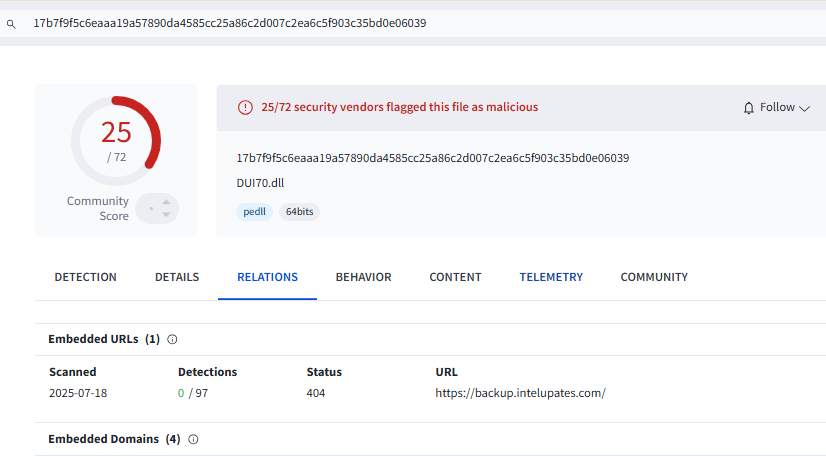Viewport: 826px width, 456px height.
Task: Switch to the DETECTION tab
Action: (x=85, y=277)
